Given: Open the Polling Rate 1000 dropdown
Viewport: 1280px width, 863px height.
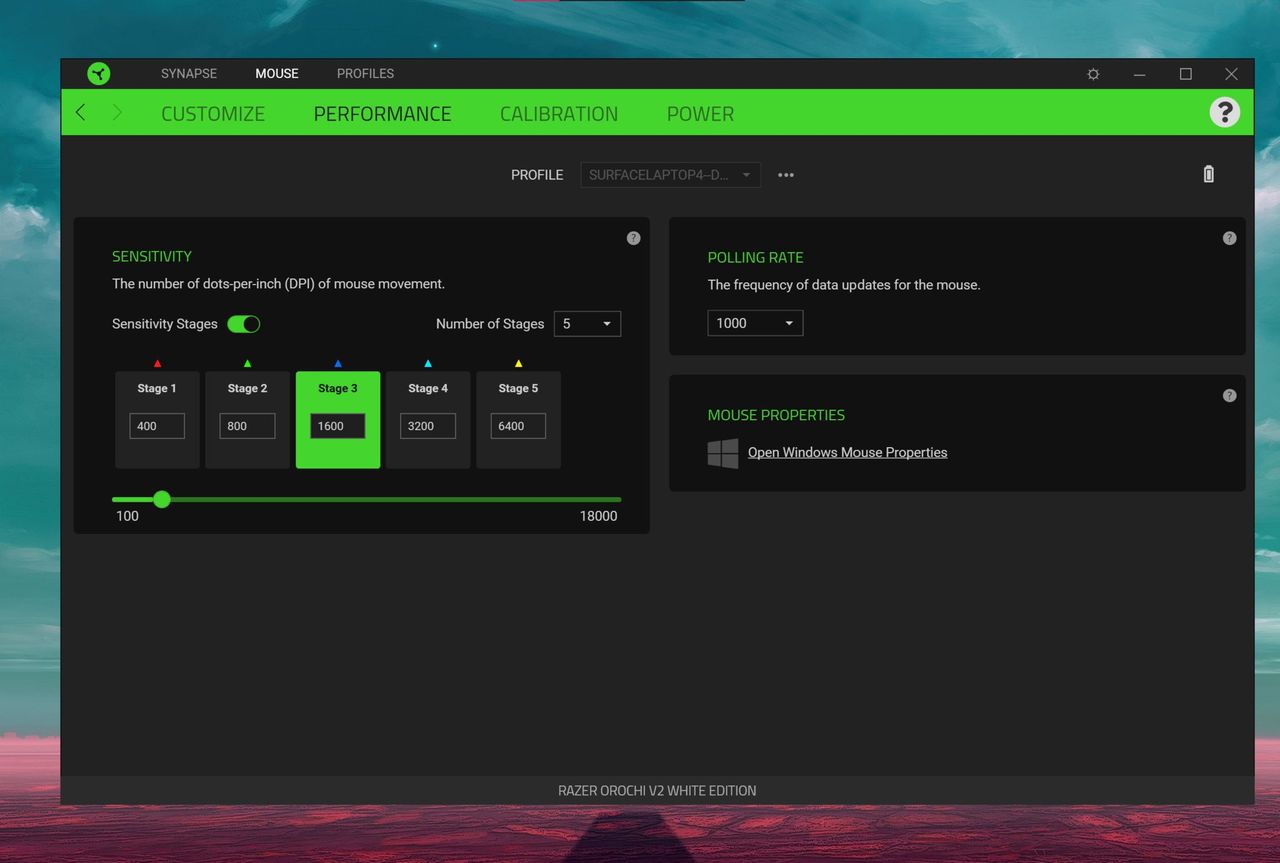Looking at the screenshot, I should [755, 323].
